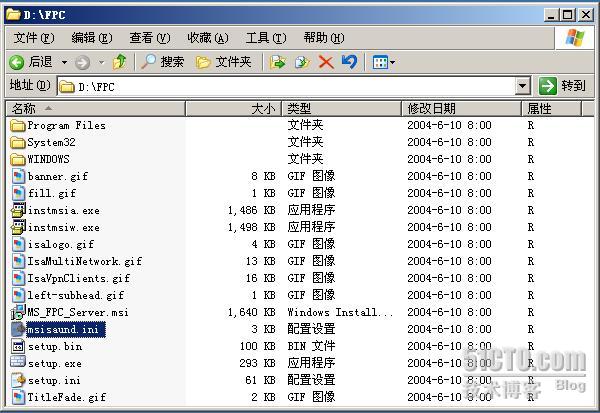600x413 pixels.
Task: Open the Views icon dropdown
Action: (x=384, y=62)
